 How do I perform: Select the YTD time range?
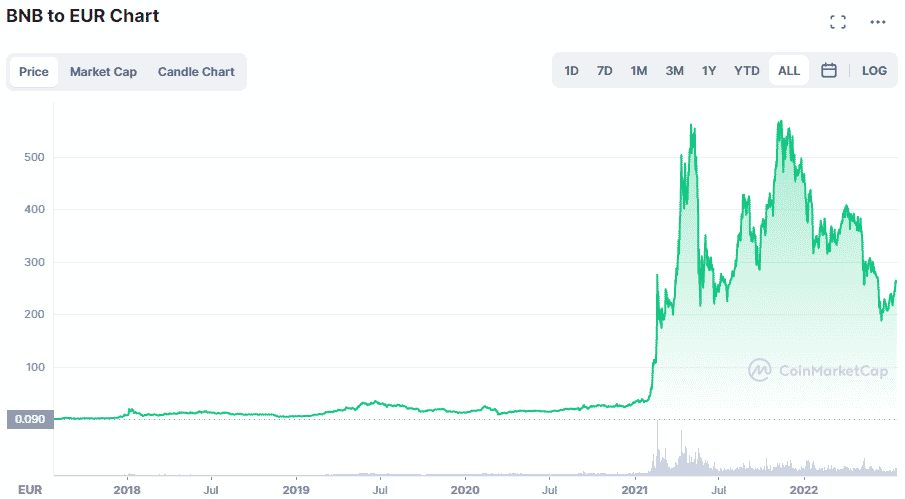point(747,71)
